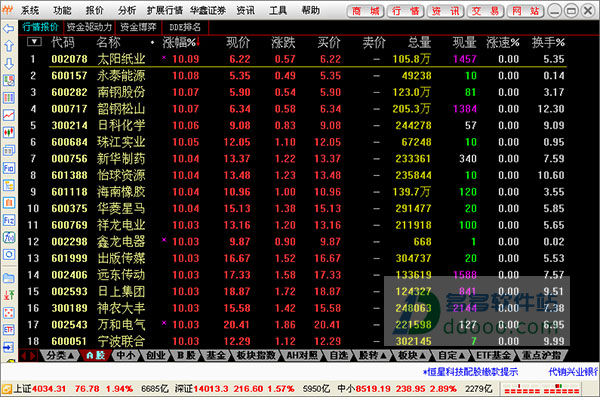This screenshot has width=600, height=397.
Task: Sort by 涨幅% column header
Action: 180,42
